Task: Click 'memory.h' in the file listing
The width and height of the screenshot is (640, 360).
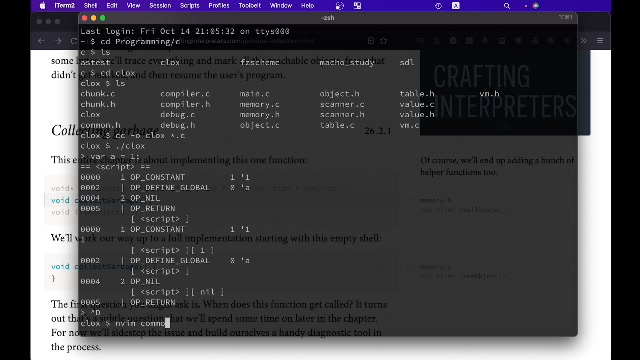Action: 260,115
